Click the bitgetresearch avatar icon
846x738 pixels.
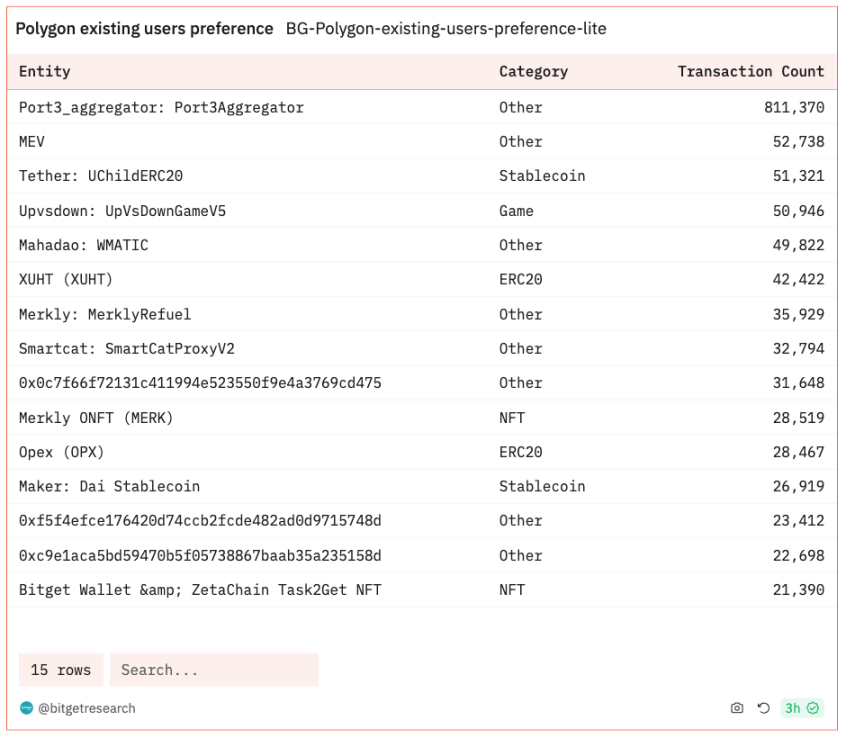click(26, 708)
